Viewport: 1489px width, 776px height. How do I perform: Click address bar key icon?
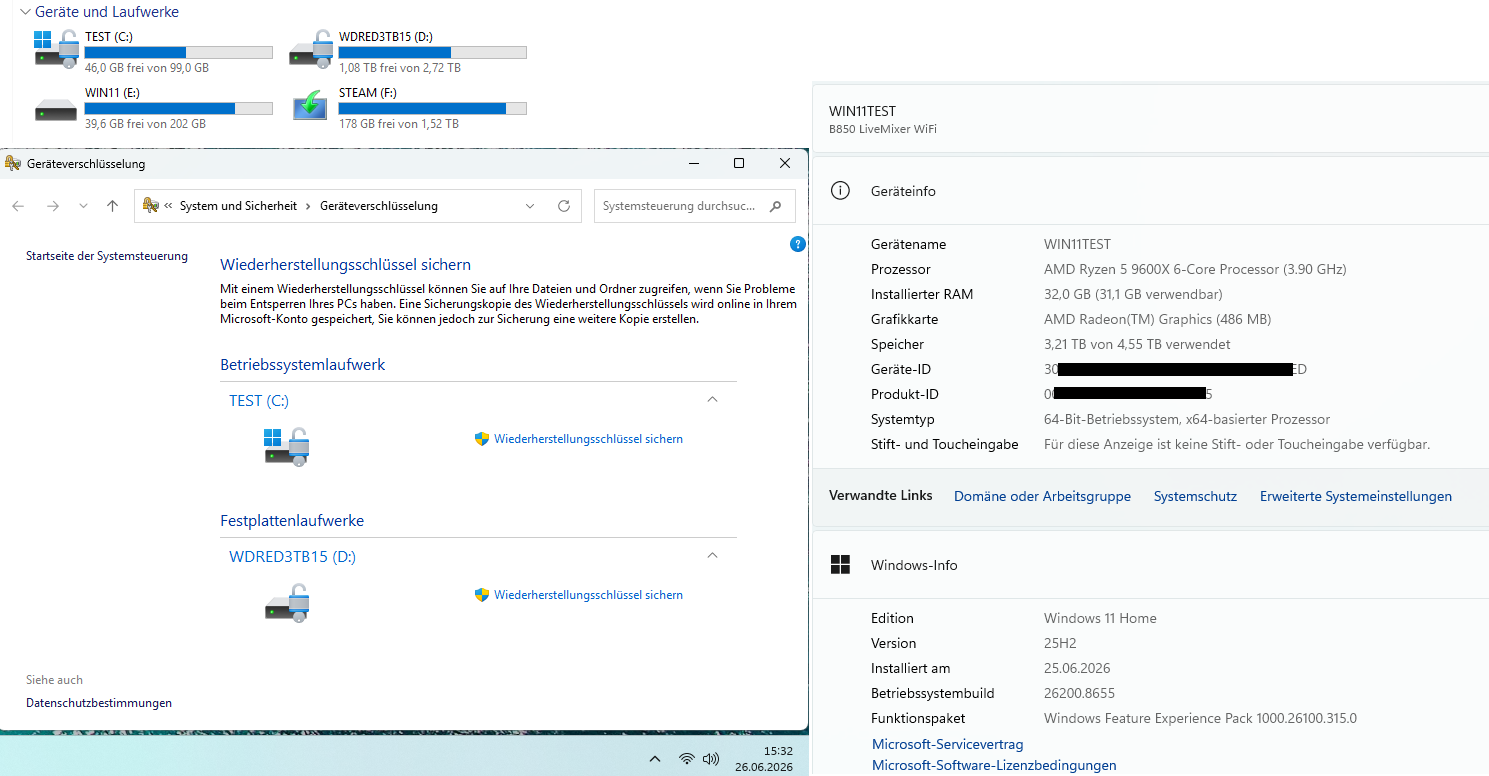(151, 206)
